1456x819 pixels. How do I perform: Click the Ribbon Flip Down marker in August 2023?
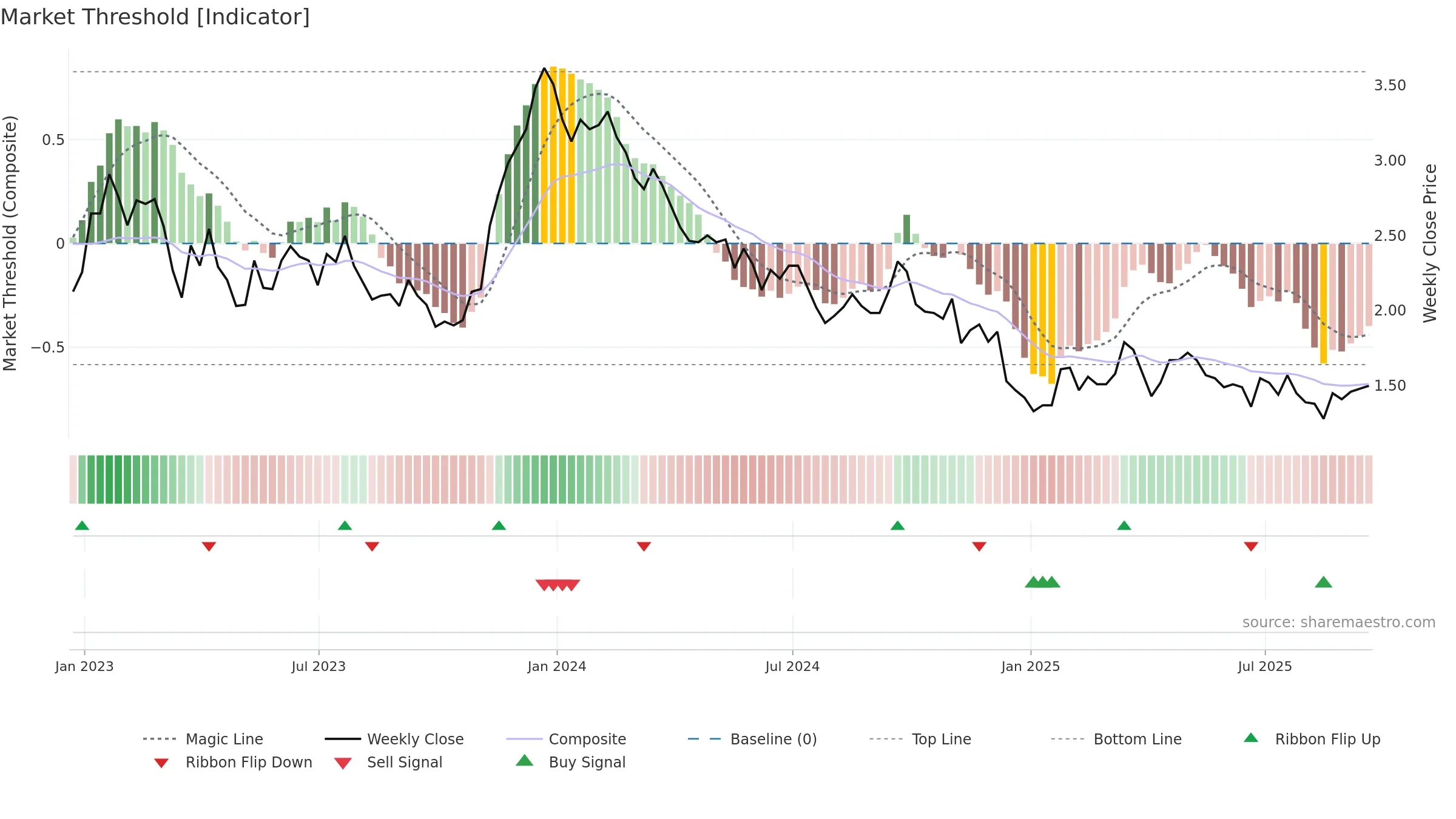click(x=372, y=547)
